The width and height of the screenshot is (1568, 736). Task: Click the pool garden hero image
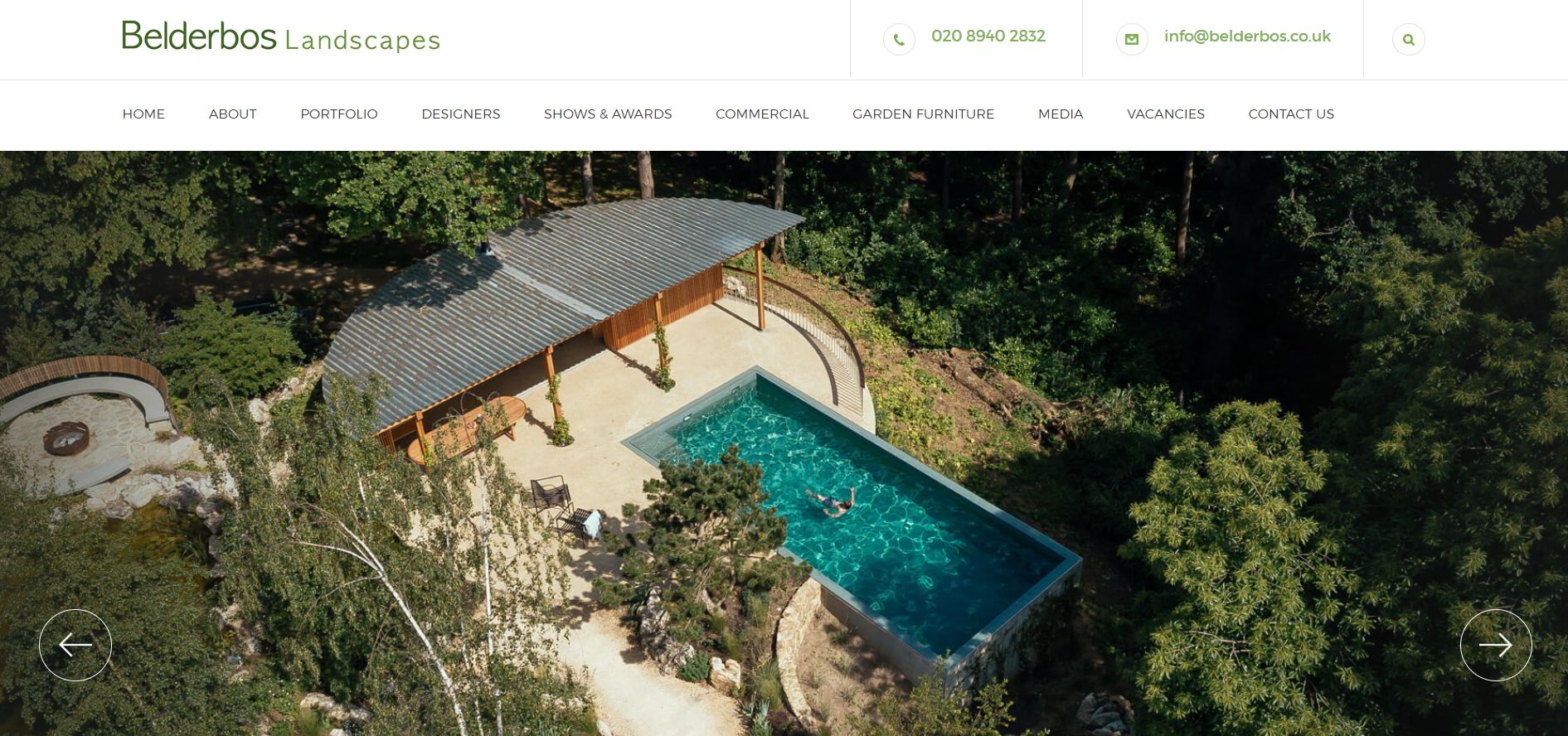pyautogui.click(x=784, y=443)
